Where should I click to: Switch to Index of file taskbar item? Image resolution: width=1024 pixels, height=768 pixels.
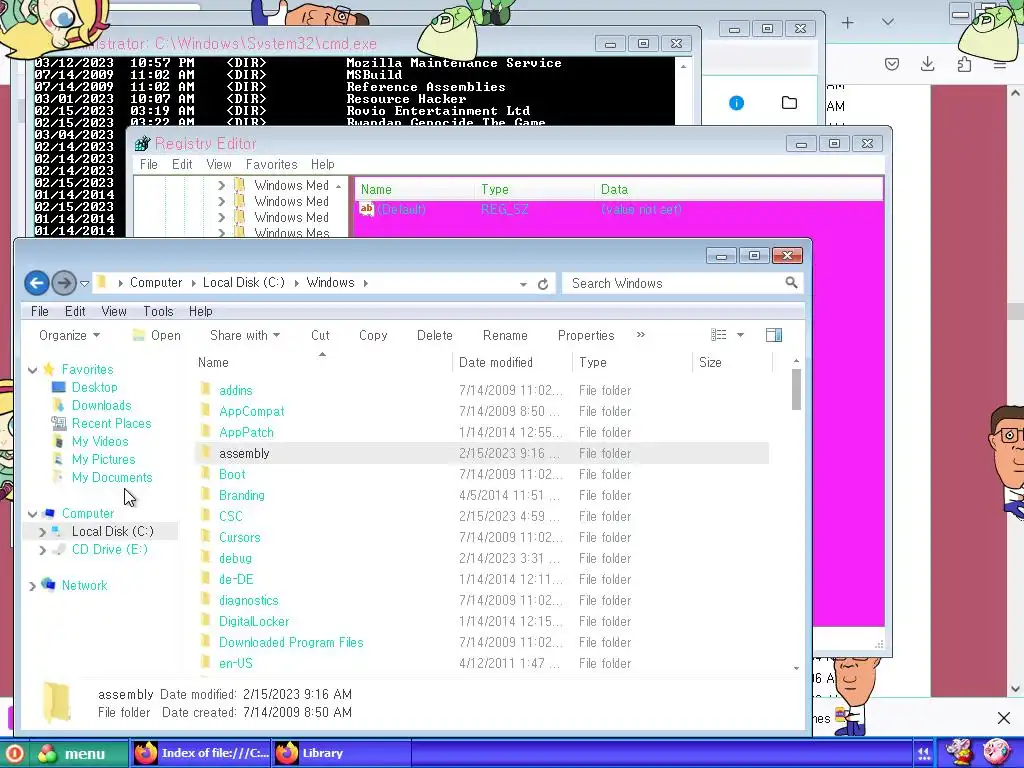202,753
